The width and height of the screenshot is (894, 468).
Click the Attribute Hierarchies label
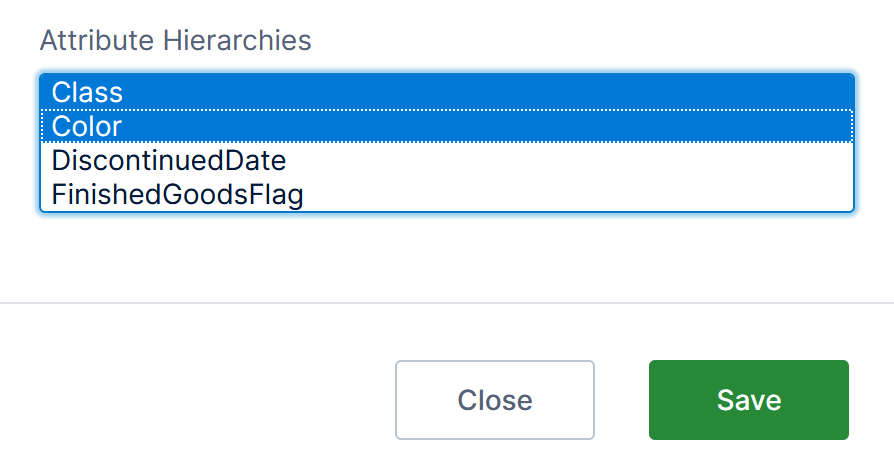pyautogui.click(x=176, y=41)
